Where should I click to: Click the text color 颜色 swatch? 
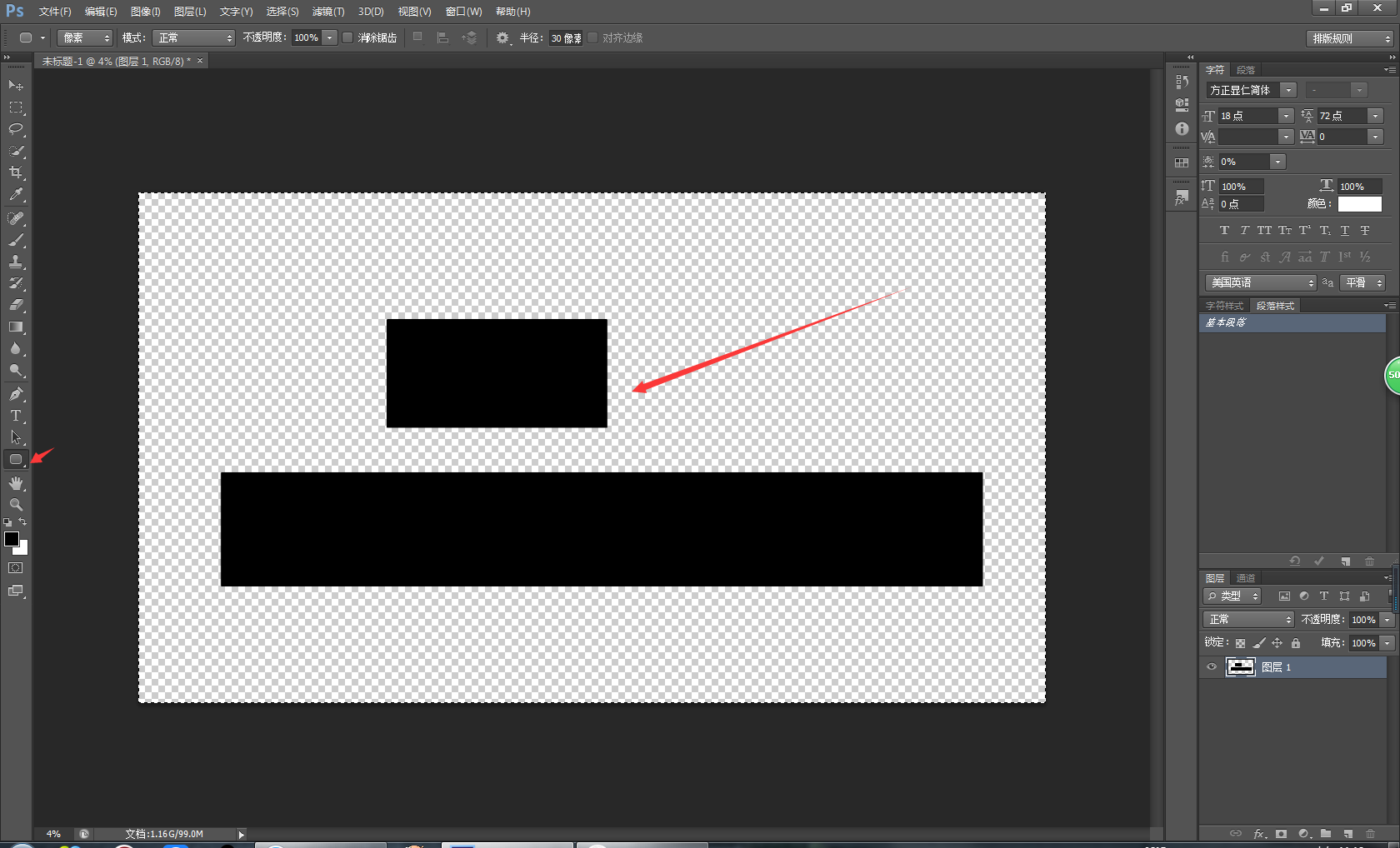pyautogui.click(x=1360, y=204)
